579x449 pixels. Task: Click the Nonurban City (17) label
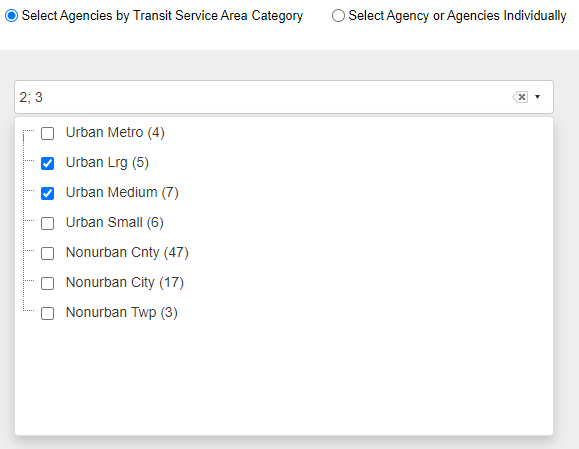pyautogui.click(x=125, y=282)
